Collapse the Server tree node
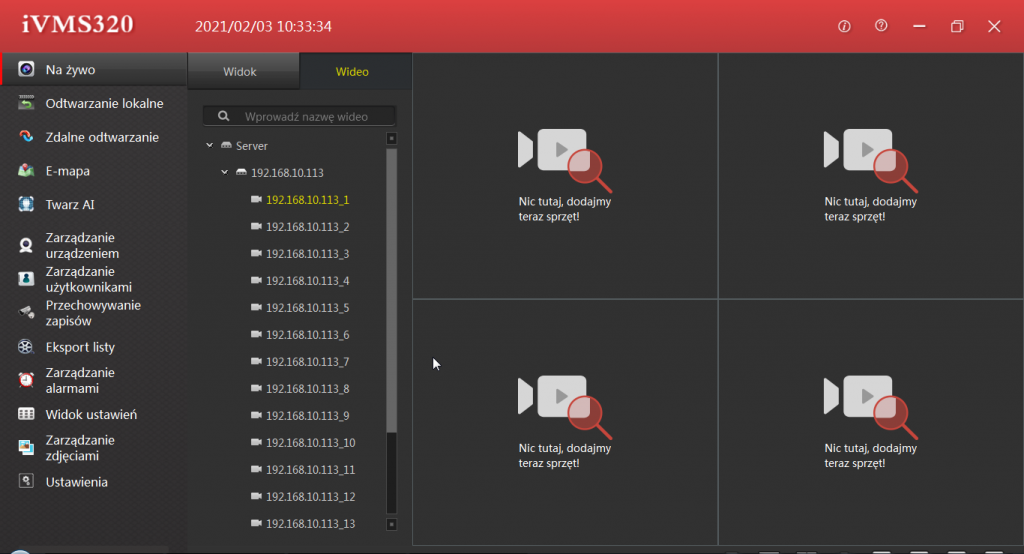Image resolution: width=1024 pixels, height=554 pixels. tap(210, 146)
